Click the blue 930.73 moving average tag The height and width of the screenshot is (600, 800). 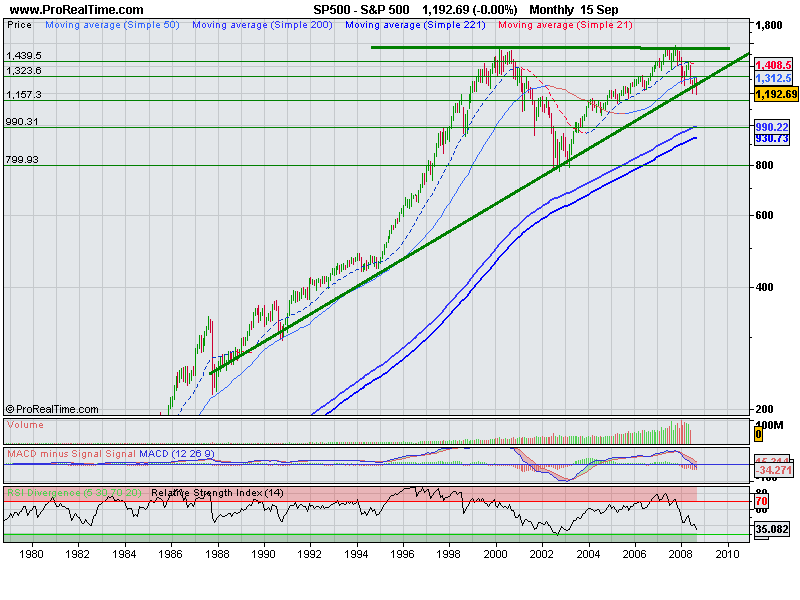(x=772, y=139)
